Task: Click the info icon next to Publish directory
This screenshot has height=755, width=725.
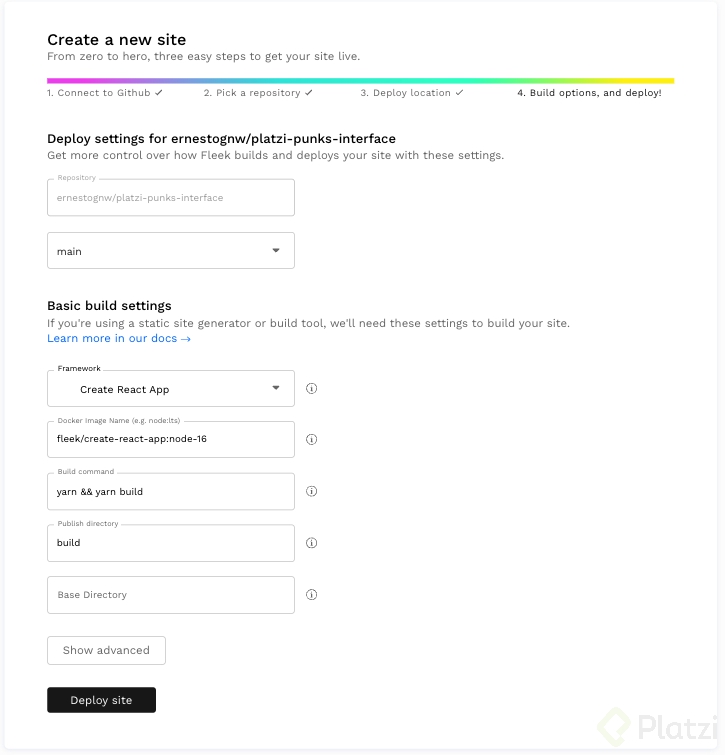Action: tap(311, 543)
